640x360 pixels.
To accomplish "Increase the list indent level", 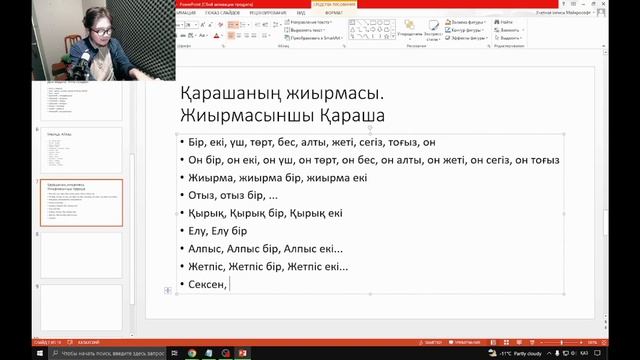I will click(x=266, y=25).
